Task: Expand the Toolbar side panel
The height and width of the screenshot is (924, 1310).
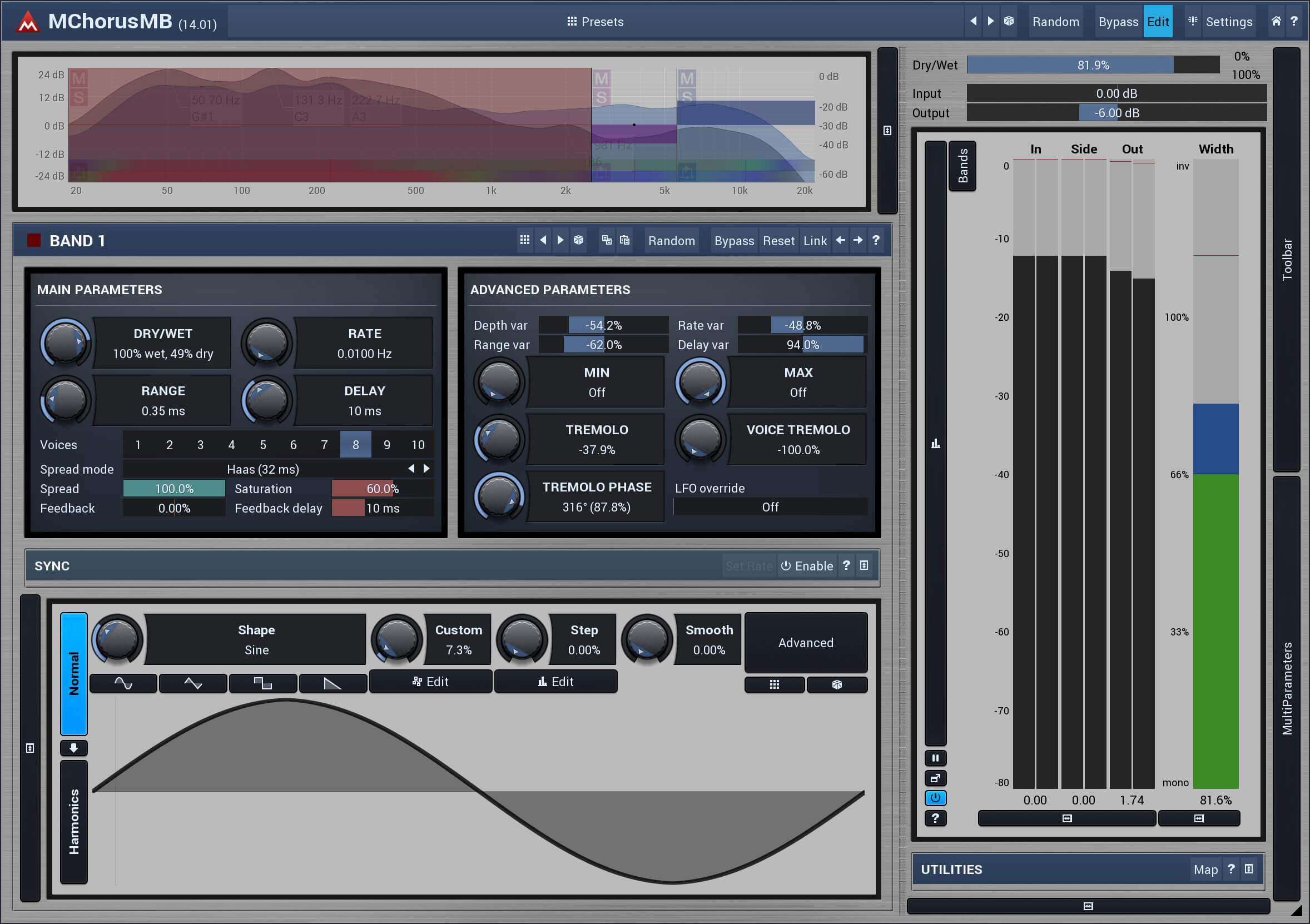Action: click(x=1287, y=260)
